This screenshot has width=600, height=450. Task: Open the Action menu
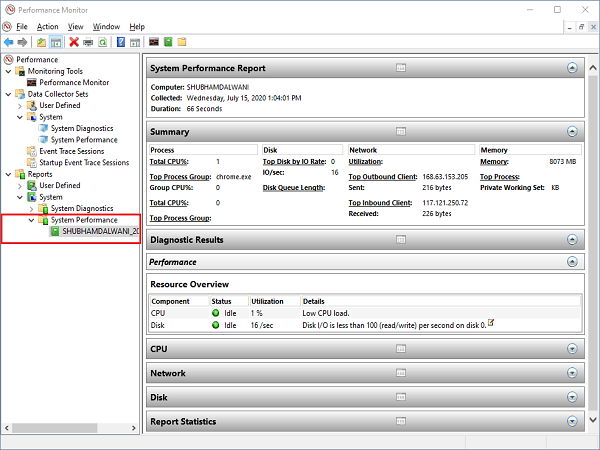click(x=47, y=26)
